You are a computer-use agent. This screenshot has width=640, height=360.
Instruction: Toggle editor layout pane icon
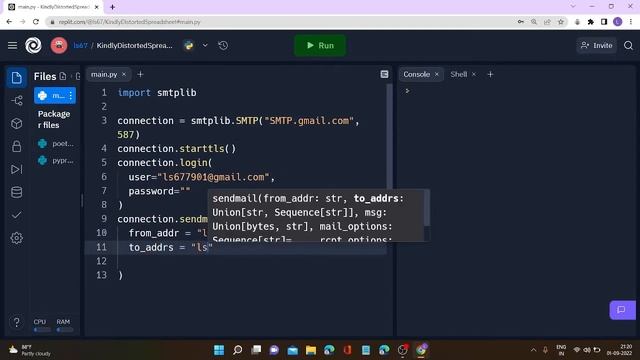click(x=384, y=74)
